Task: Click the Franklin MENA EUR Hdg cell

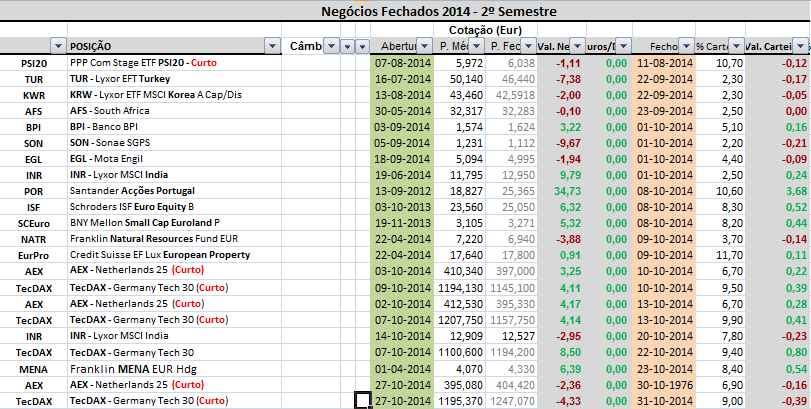Action: 174,370
